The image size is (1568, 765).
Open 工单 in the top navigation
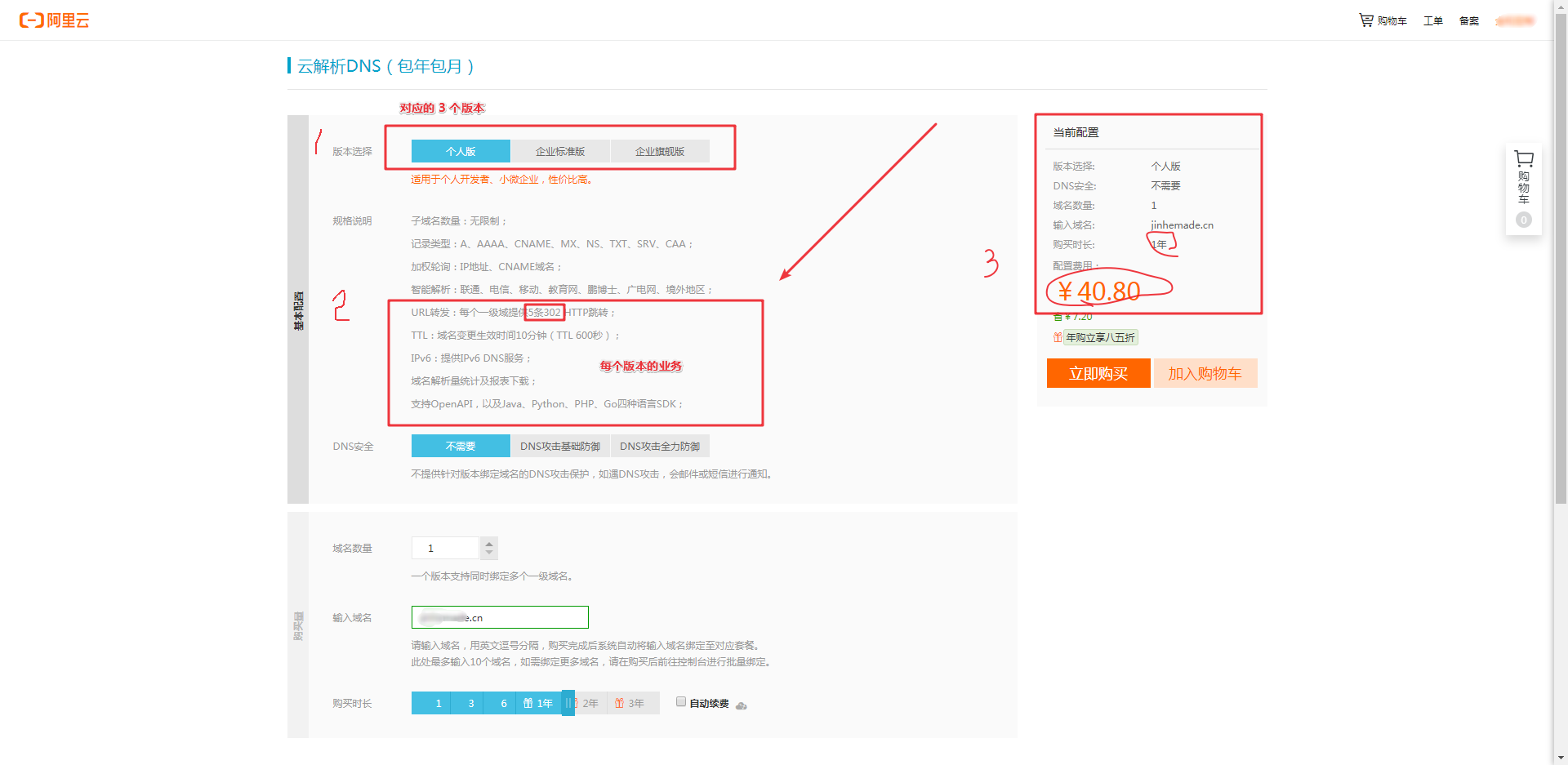1433,21
